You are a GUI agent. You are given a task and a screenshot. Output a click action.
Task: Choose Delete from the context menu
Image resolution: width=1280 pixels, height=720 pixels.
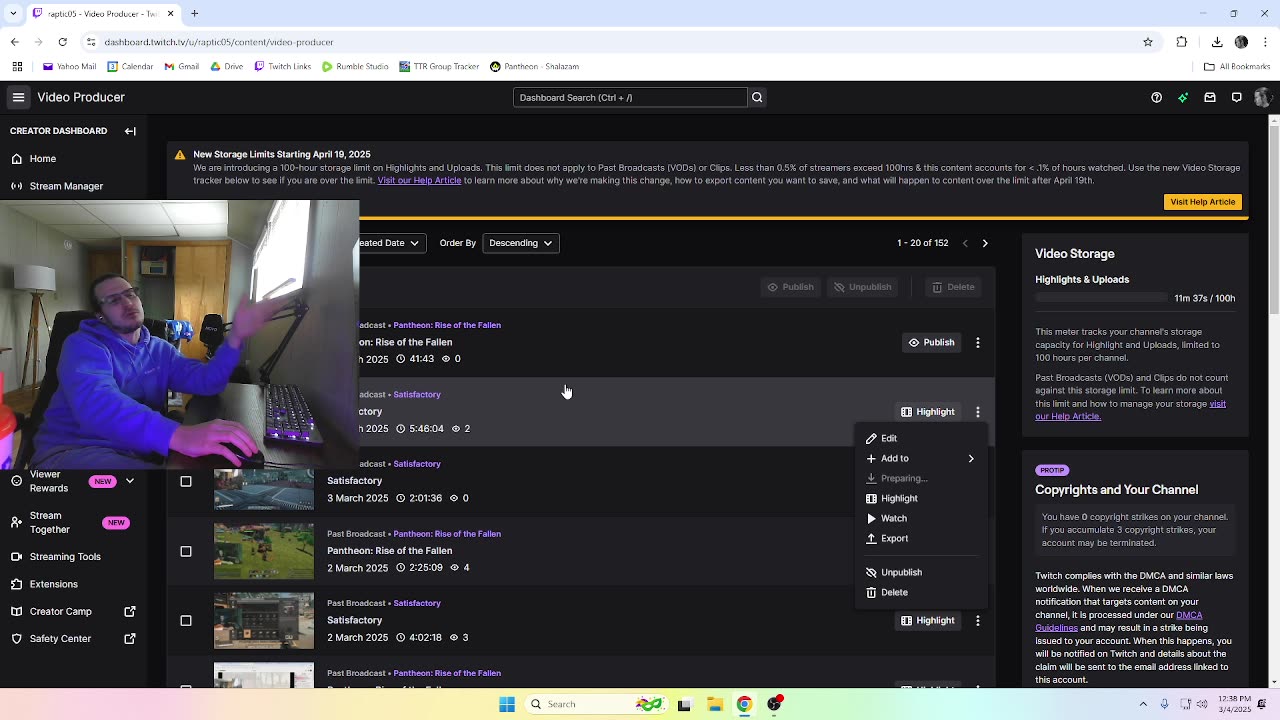coord(921,592)
